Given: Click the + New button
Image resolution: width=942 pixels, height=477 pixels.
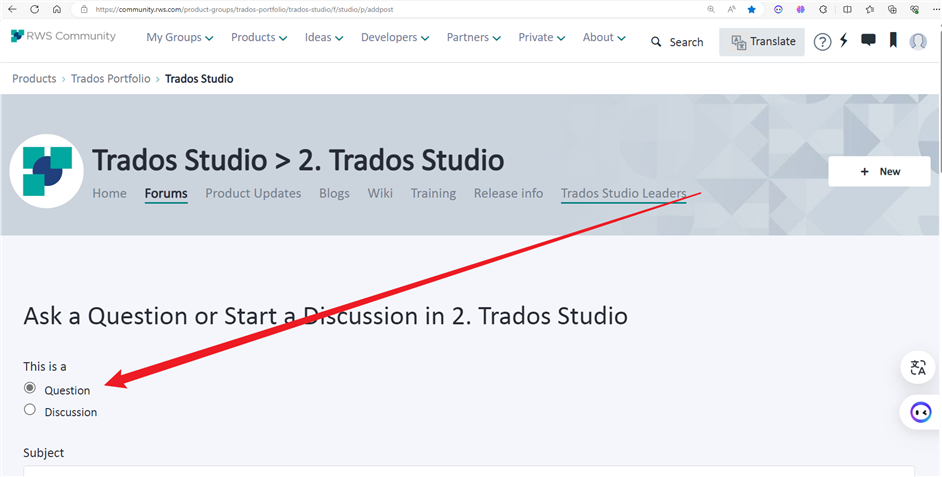Looking at the screenshot, I should 880,171.
